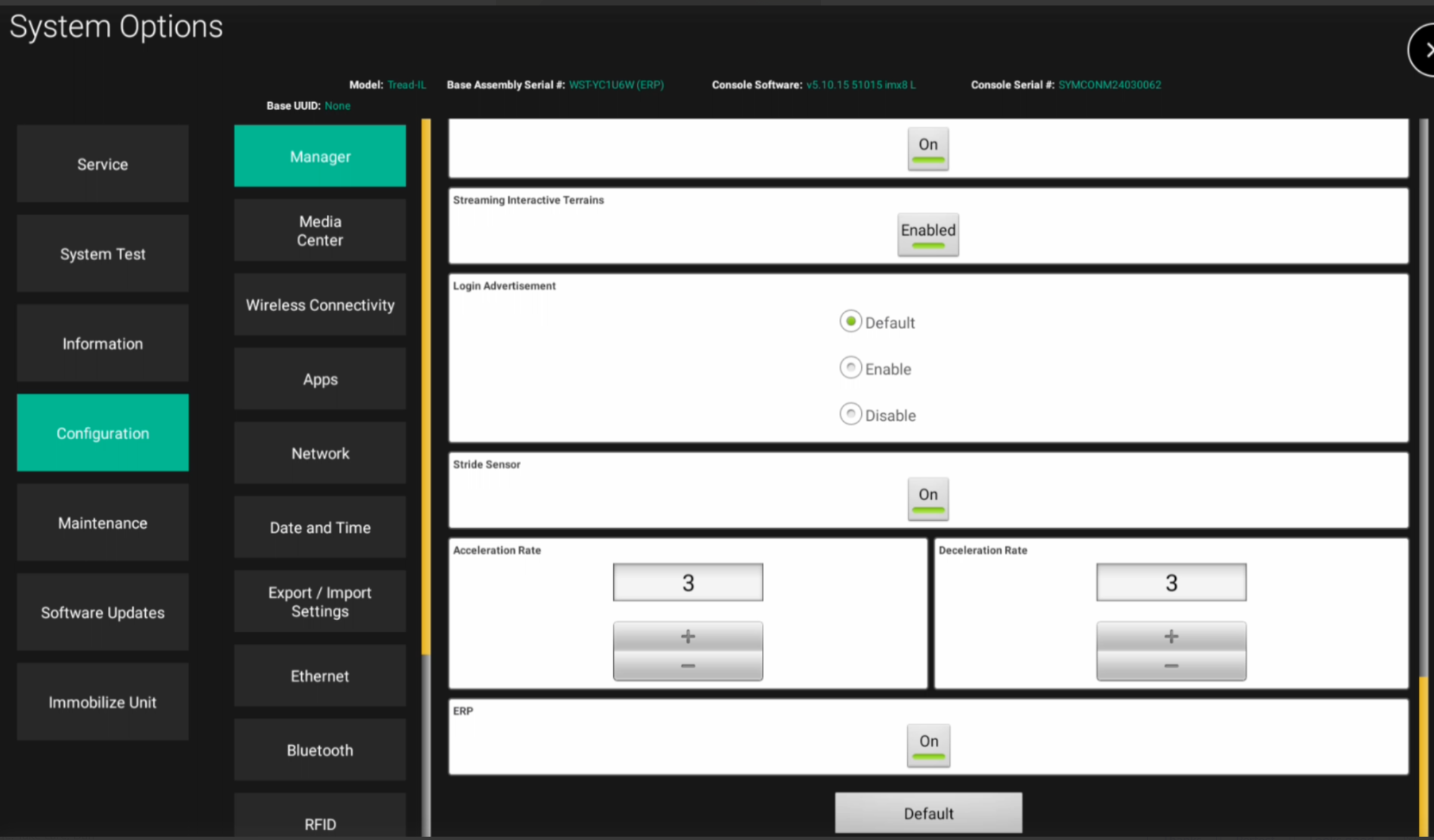This screenshot has height=840, width=1434.
Task: Disable Streaming Interactive Terrains
Action: 927,234
